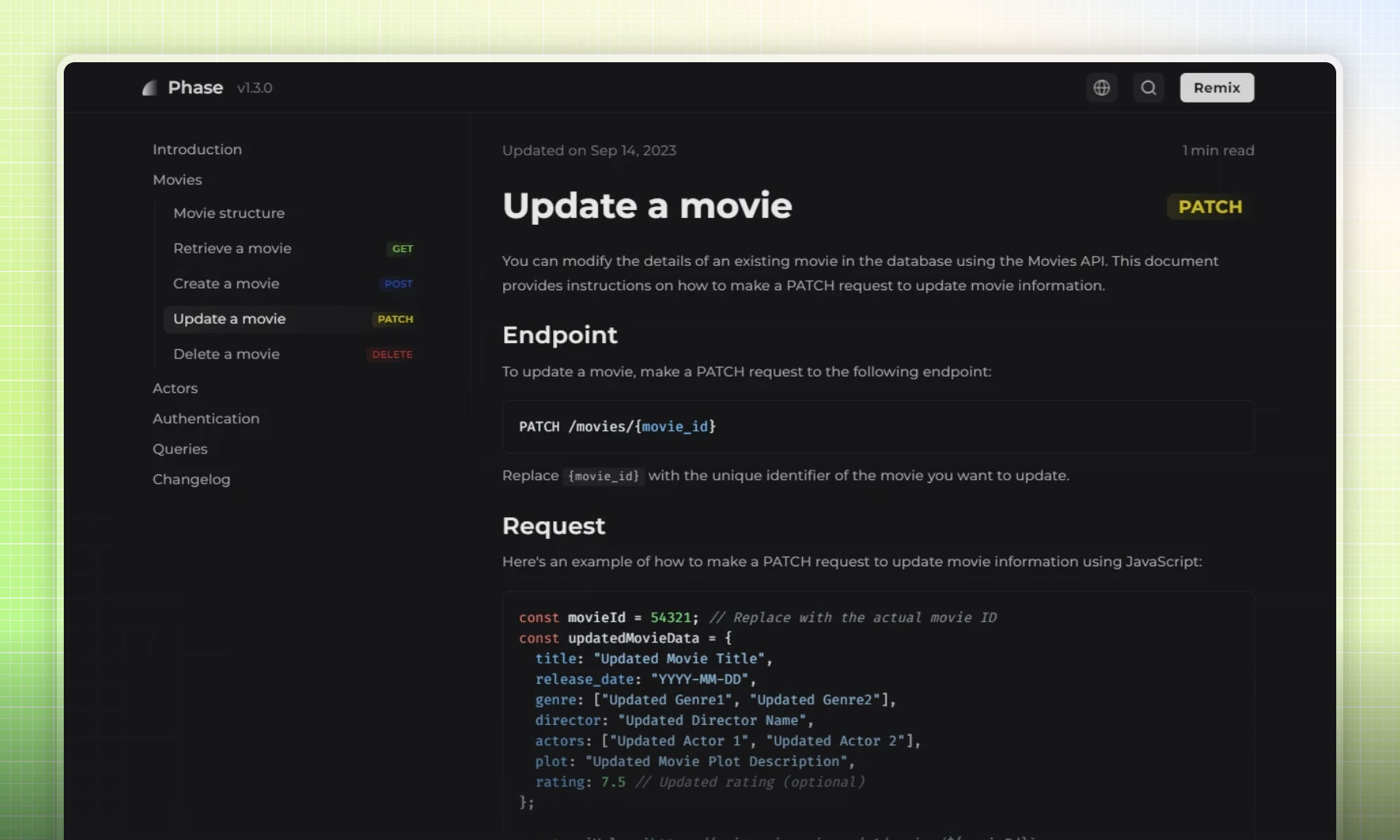Expand the Movies sidebar section
Viewport: 1400px width, 840px height.
coord(177,180)
